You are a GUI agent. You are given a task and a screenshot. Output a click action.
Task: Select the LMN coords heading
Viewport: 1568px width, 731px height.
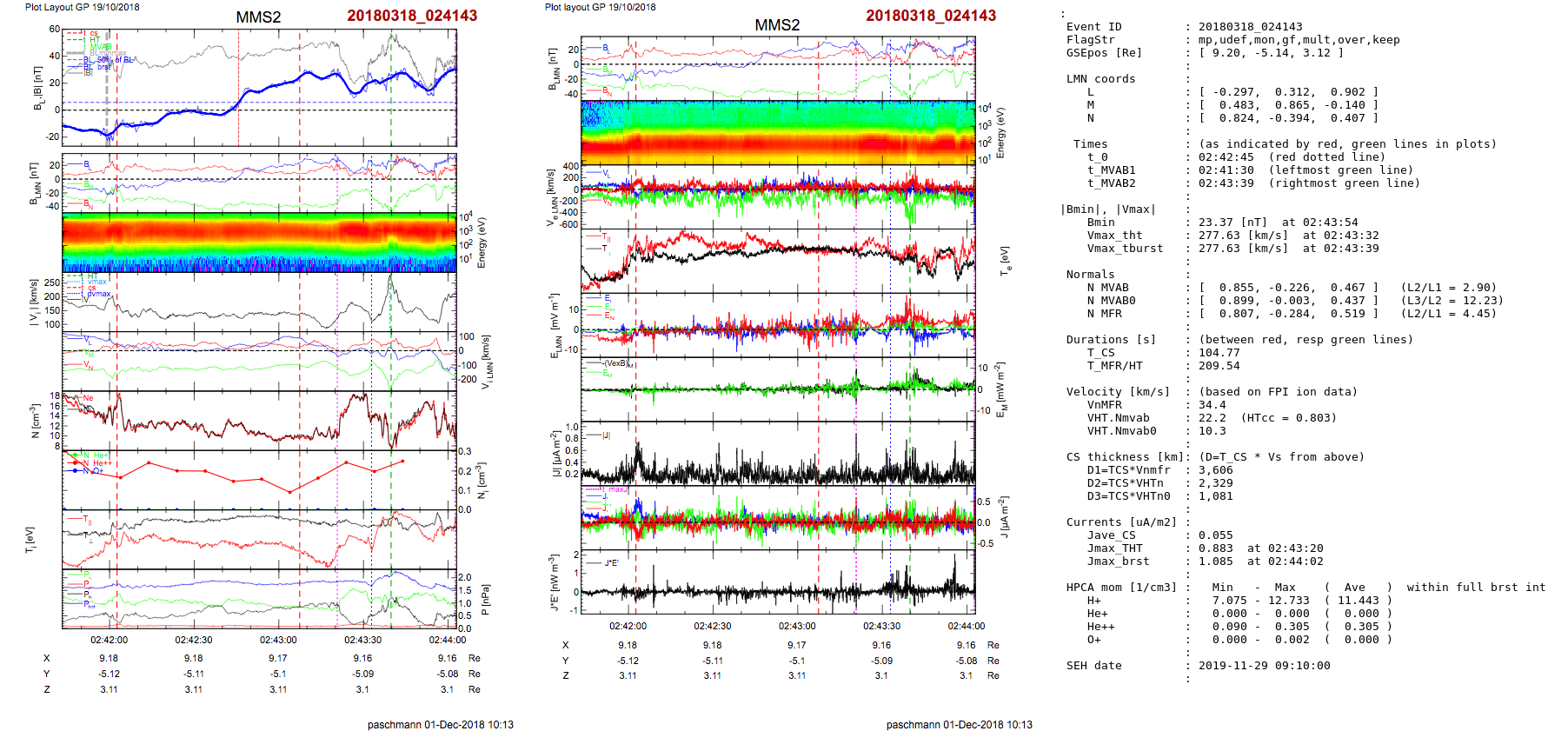pyautogui.click(x=1100, y=79)
